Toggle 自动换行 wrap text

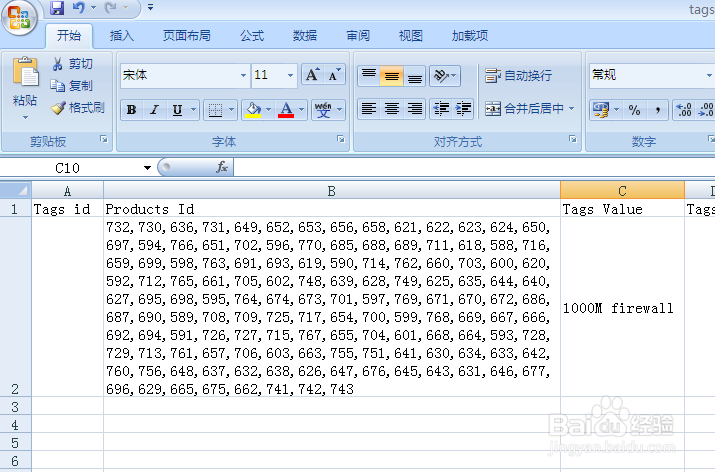pyautogui.click(x=518, y=75)
